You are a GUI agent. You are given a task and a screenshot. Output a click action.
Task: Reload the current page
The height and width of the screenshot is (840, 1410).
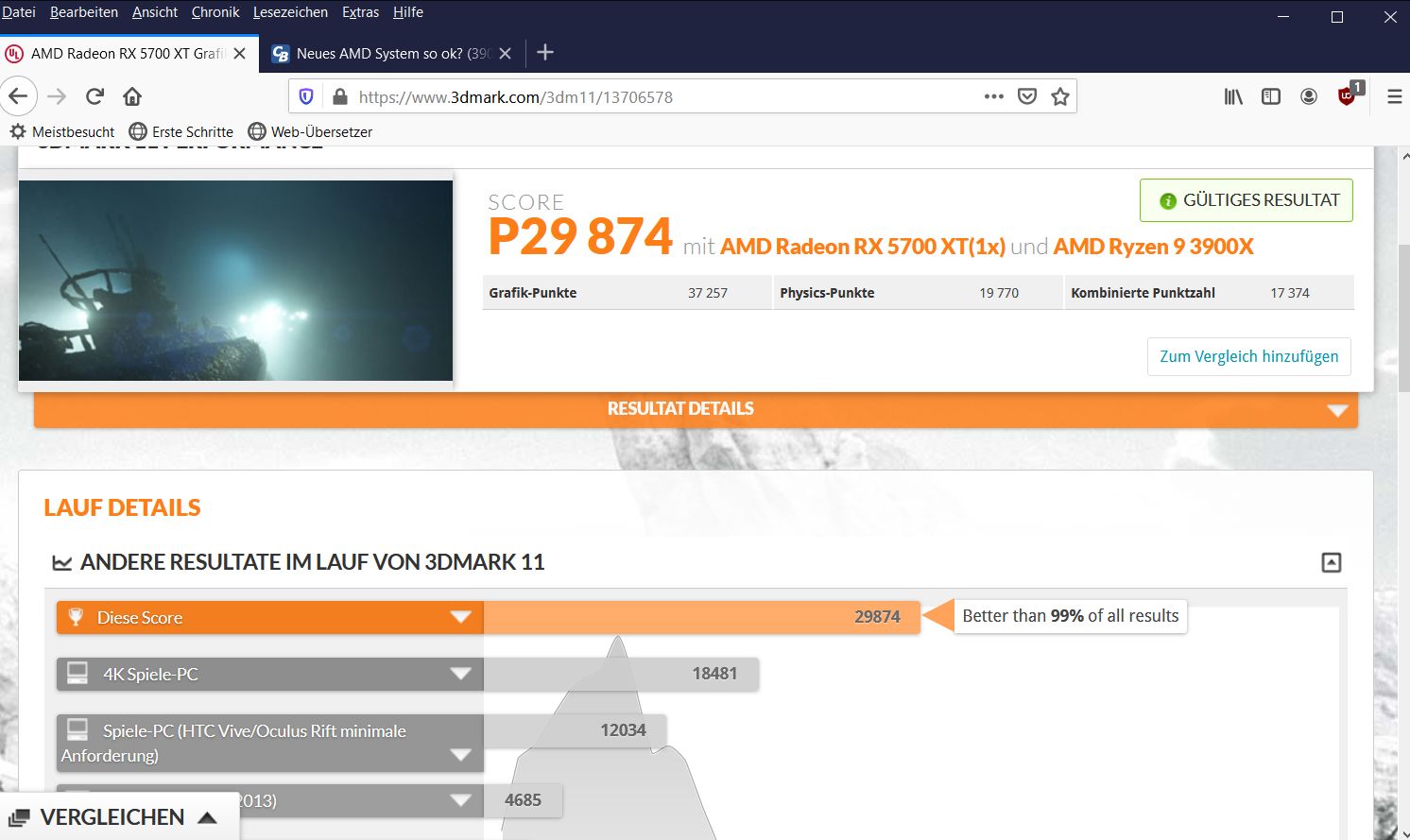click(x=95, y=96)
